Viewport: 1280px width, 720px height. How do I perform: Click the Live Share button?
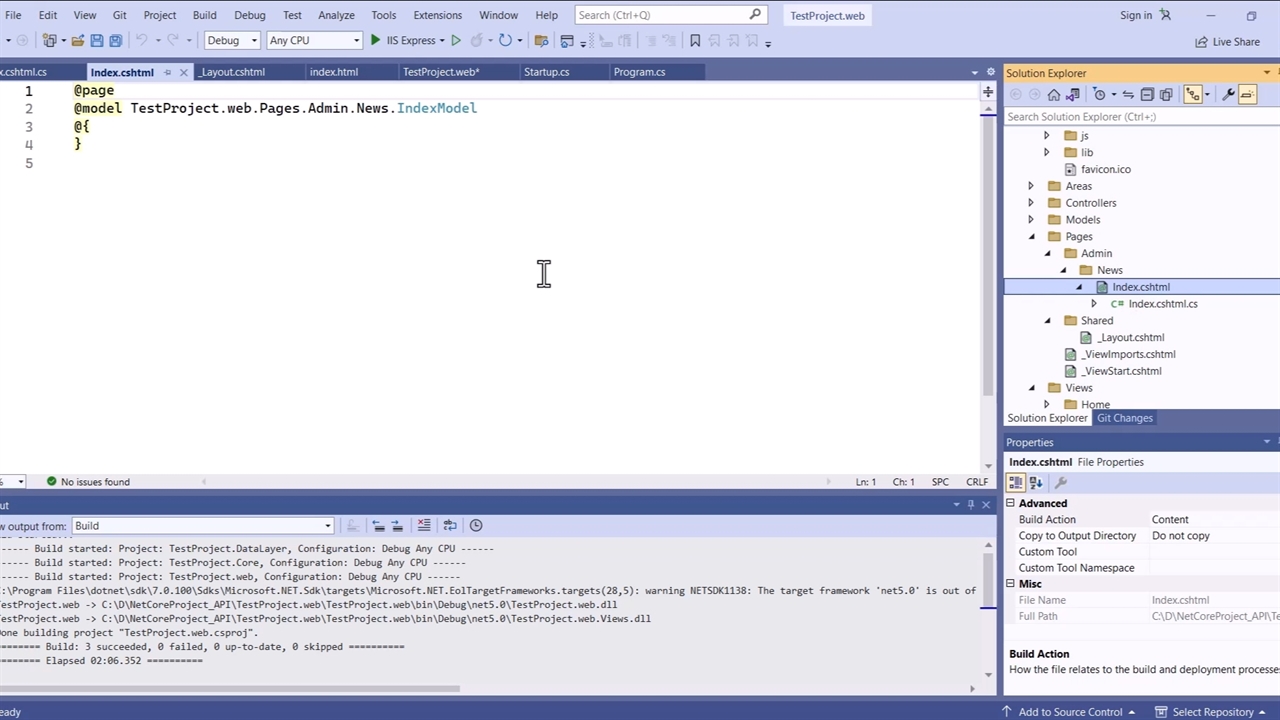pos(1227,42)
